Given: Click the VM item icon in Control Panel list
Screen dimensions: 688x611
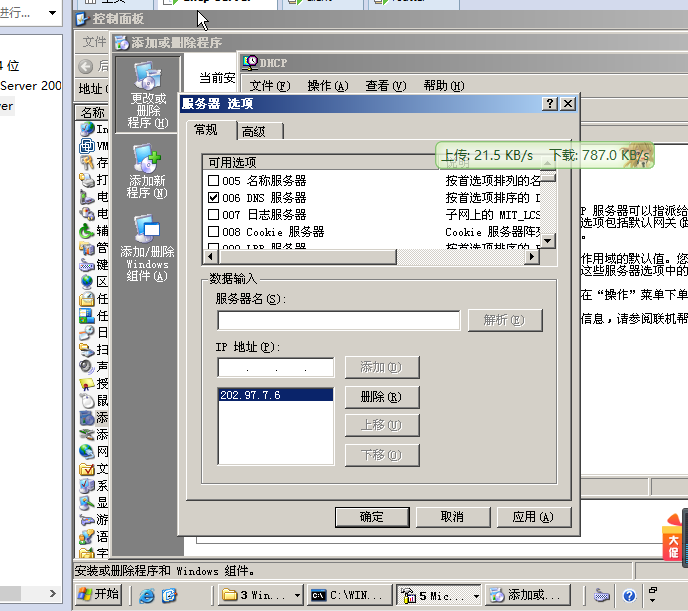Looking at the screenshot, I should pyautogui.click(x=87, y=146).
